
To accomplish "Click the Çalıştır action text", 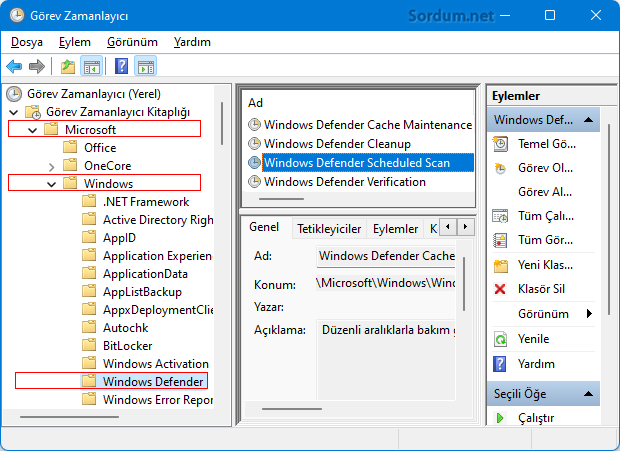I will [536, 418].
